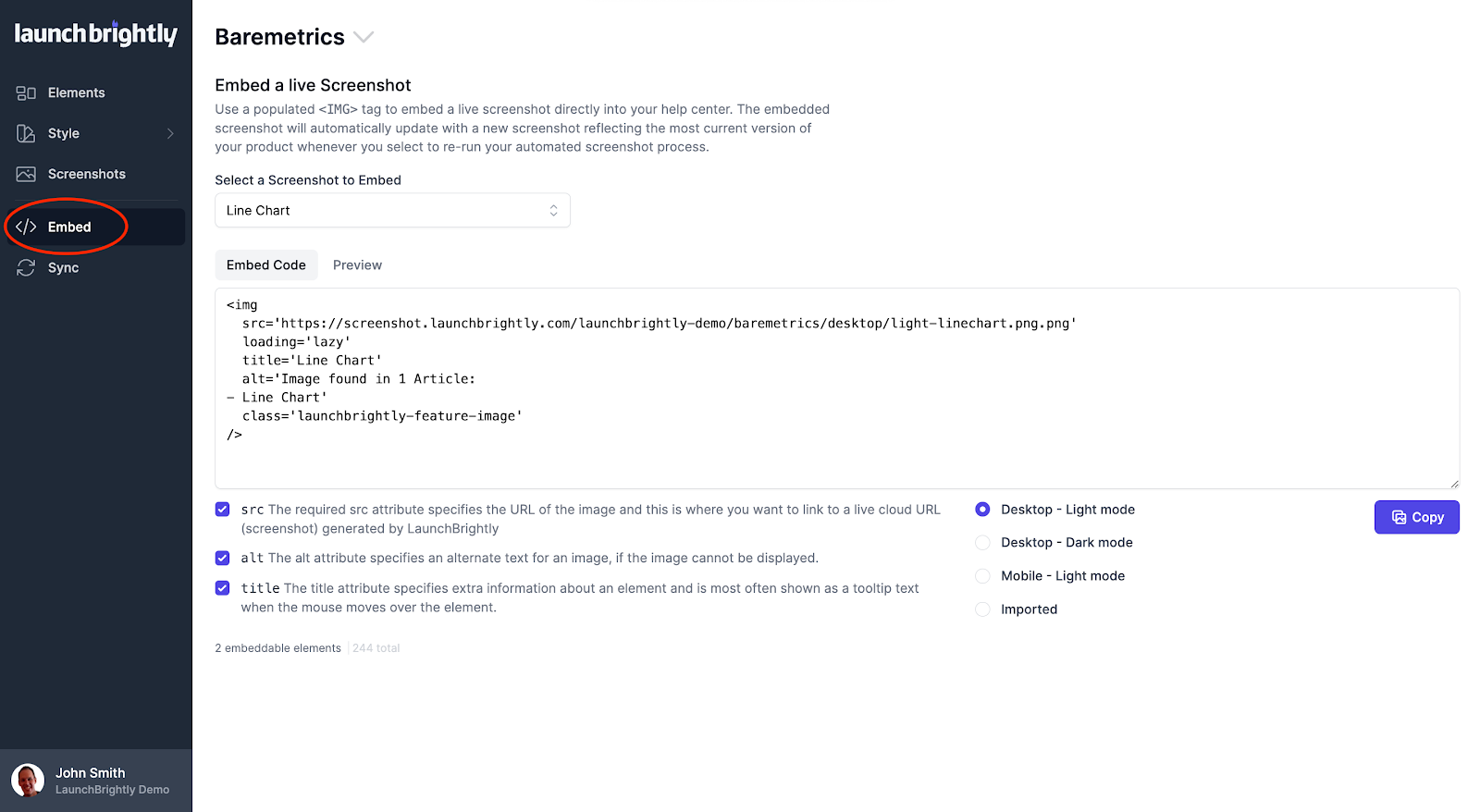The height and width of the screenshot is (812, 1480).
Task: Choose the Mobile - Light mode option
Action: pos(981,575)
